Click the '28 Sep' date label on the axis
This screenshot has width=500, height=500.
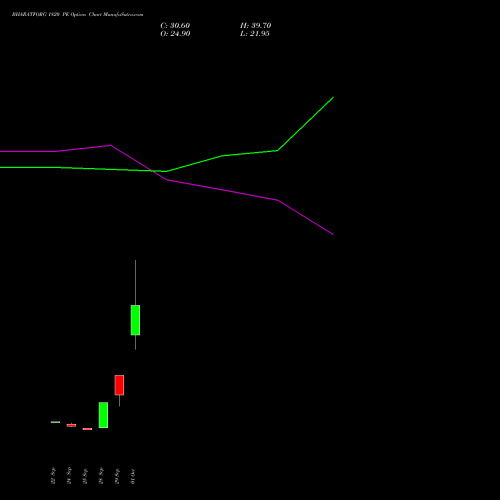click(101, 476)
